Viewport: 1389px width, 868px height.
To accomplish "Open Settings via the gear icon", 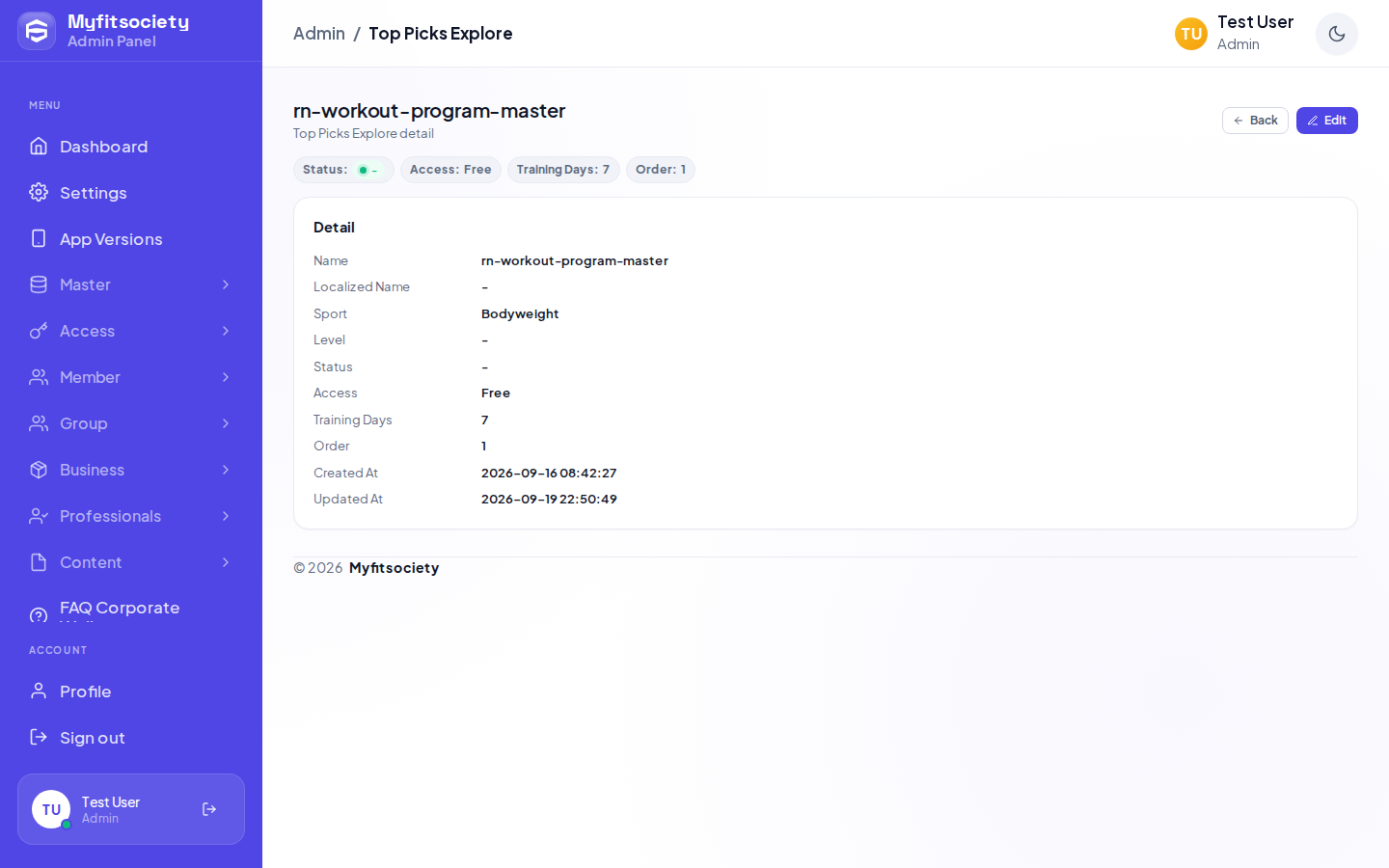I will click(x=39, y=192).
